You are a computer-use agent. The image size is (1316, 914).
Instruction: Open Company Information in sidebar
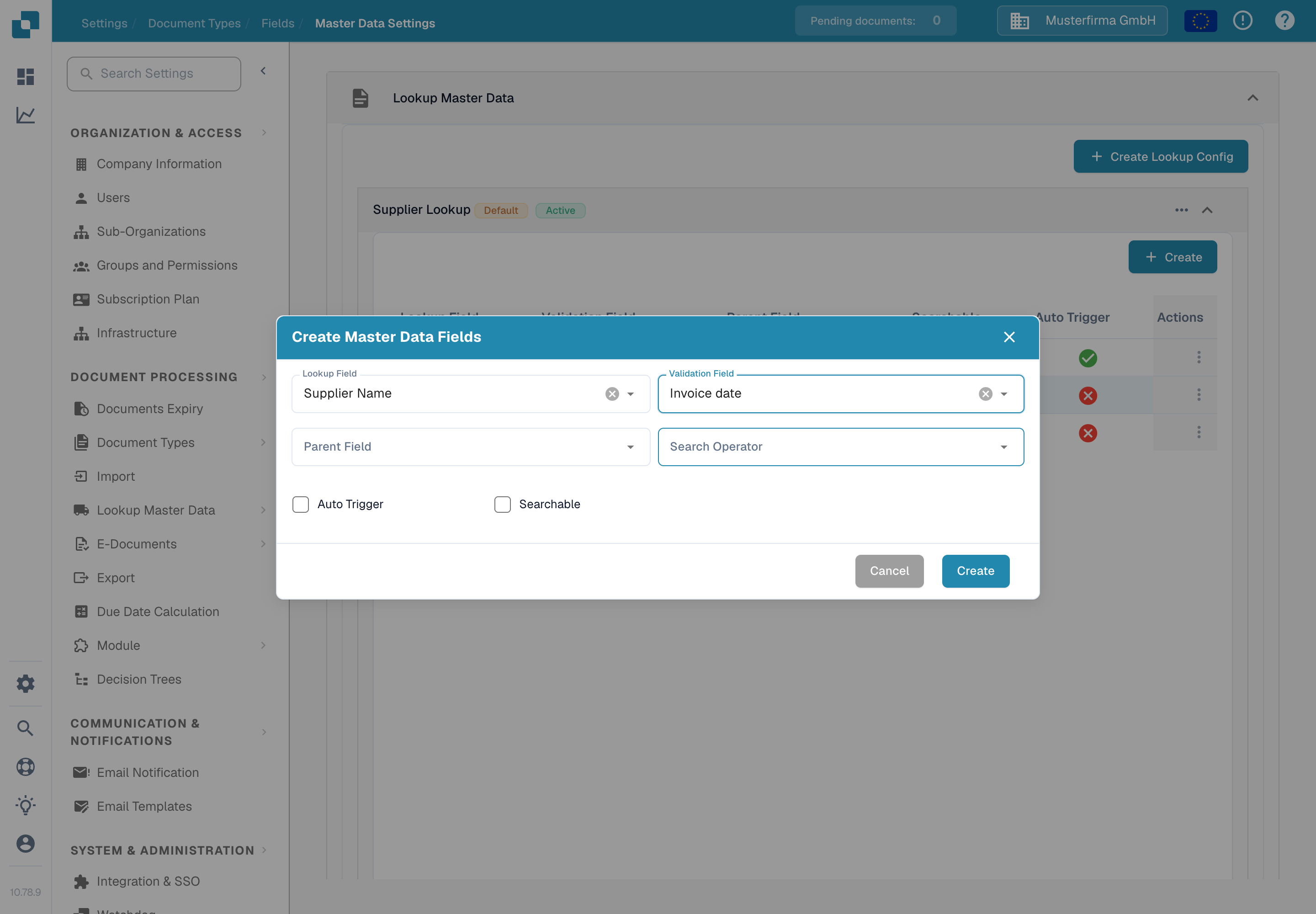pos(159,164)
